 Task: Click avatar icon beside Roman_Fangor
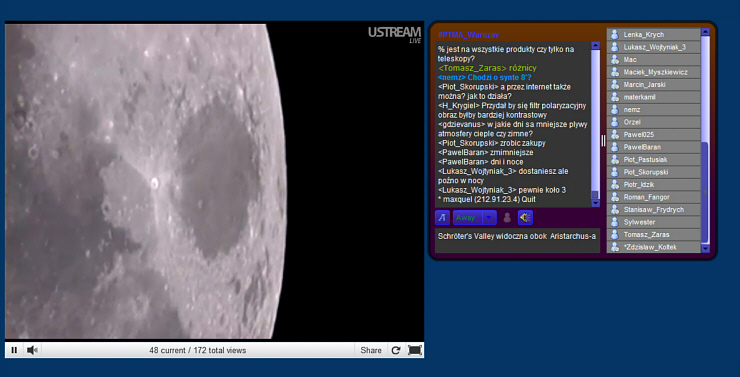point(614,197)
